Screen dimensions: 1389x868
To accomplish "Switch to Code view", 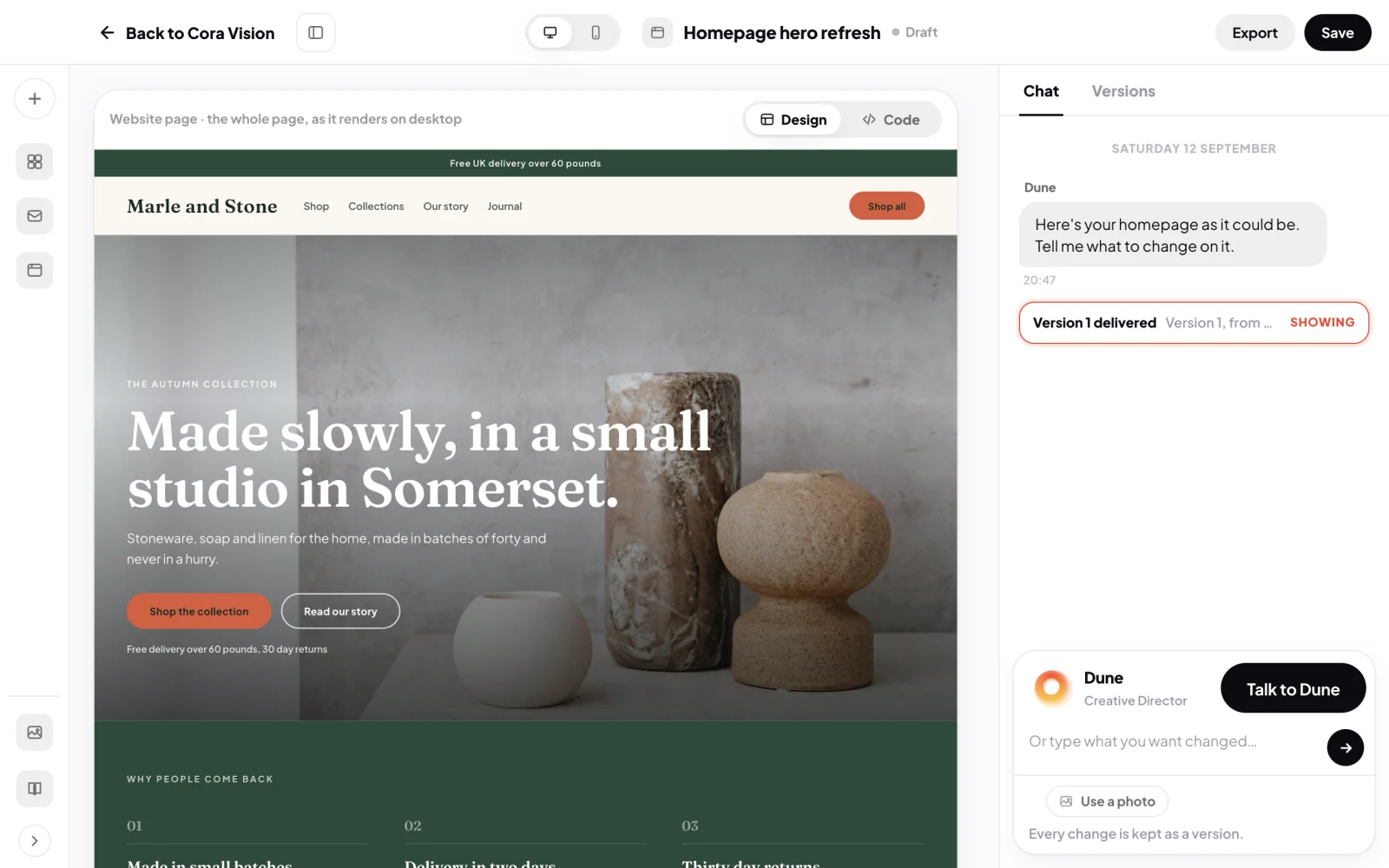I will [x=891, y=120].
